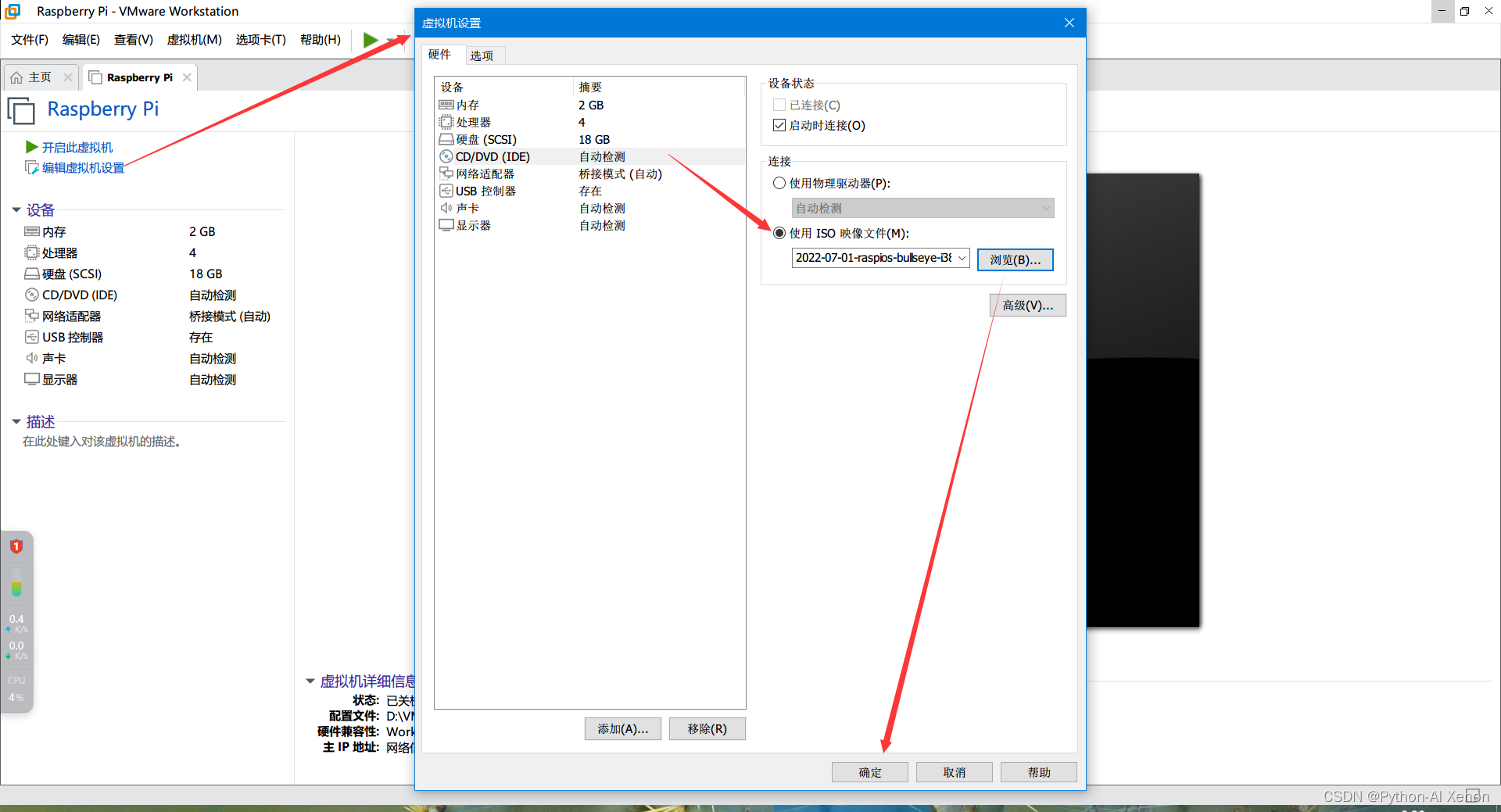The image size is (1501, 812).
Task: Click the 硬盘 (SCSI) icon in main window panel
Action: click(x=32, y=274)
